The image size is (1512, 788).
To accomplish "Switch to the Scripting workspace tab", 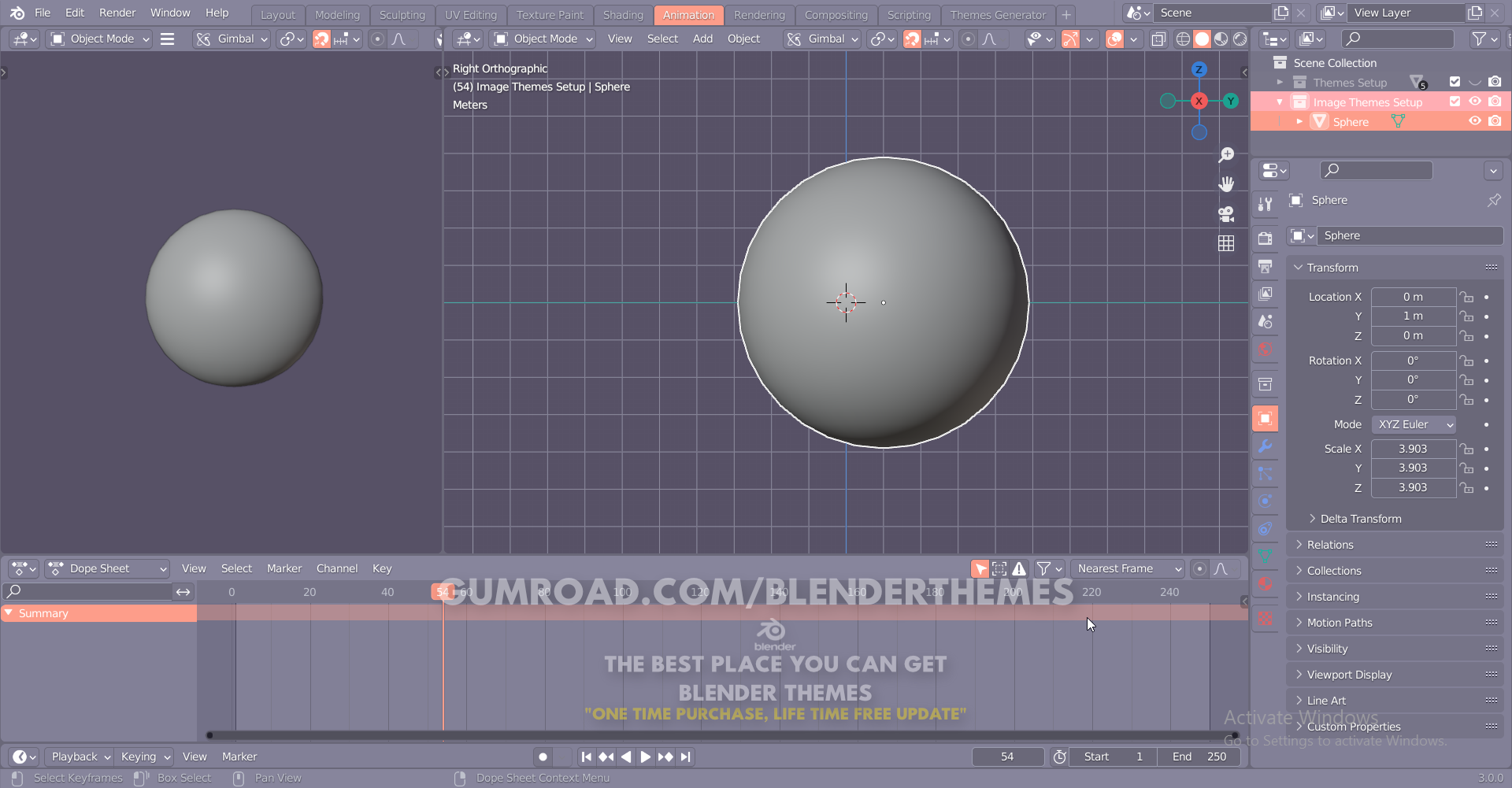I will coord(909,15).
